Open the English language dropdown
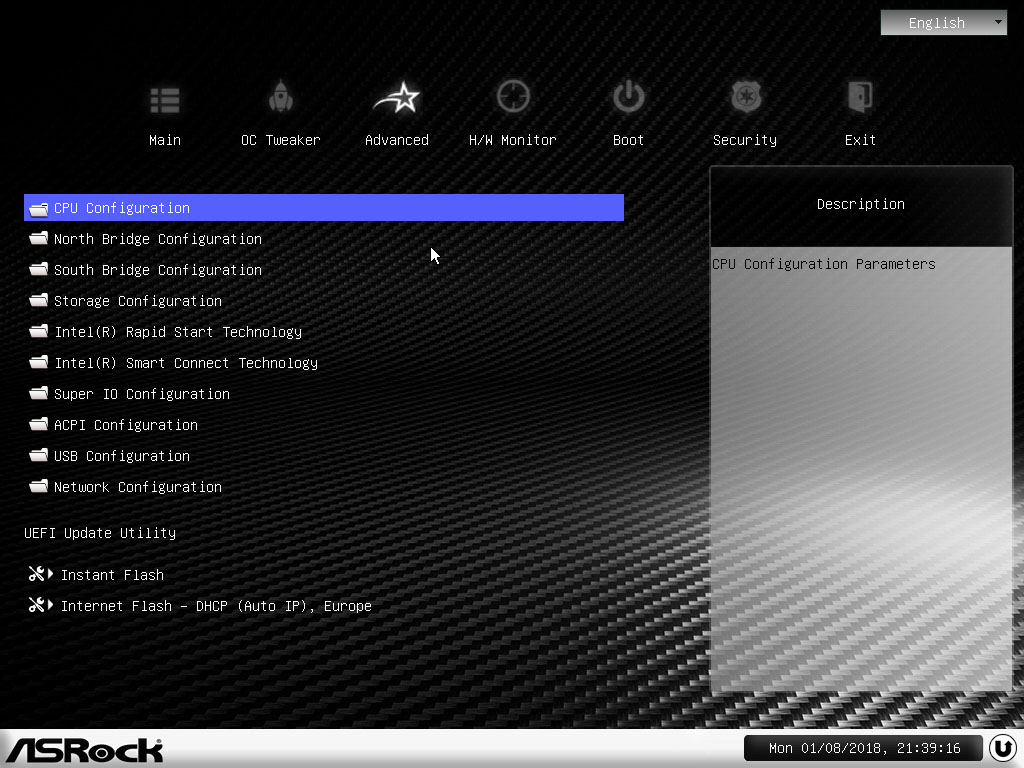 pyautogui.click(x=944, y=23)
